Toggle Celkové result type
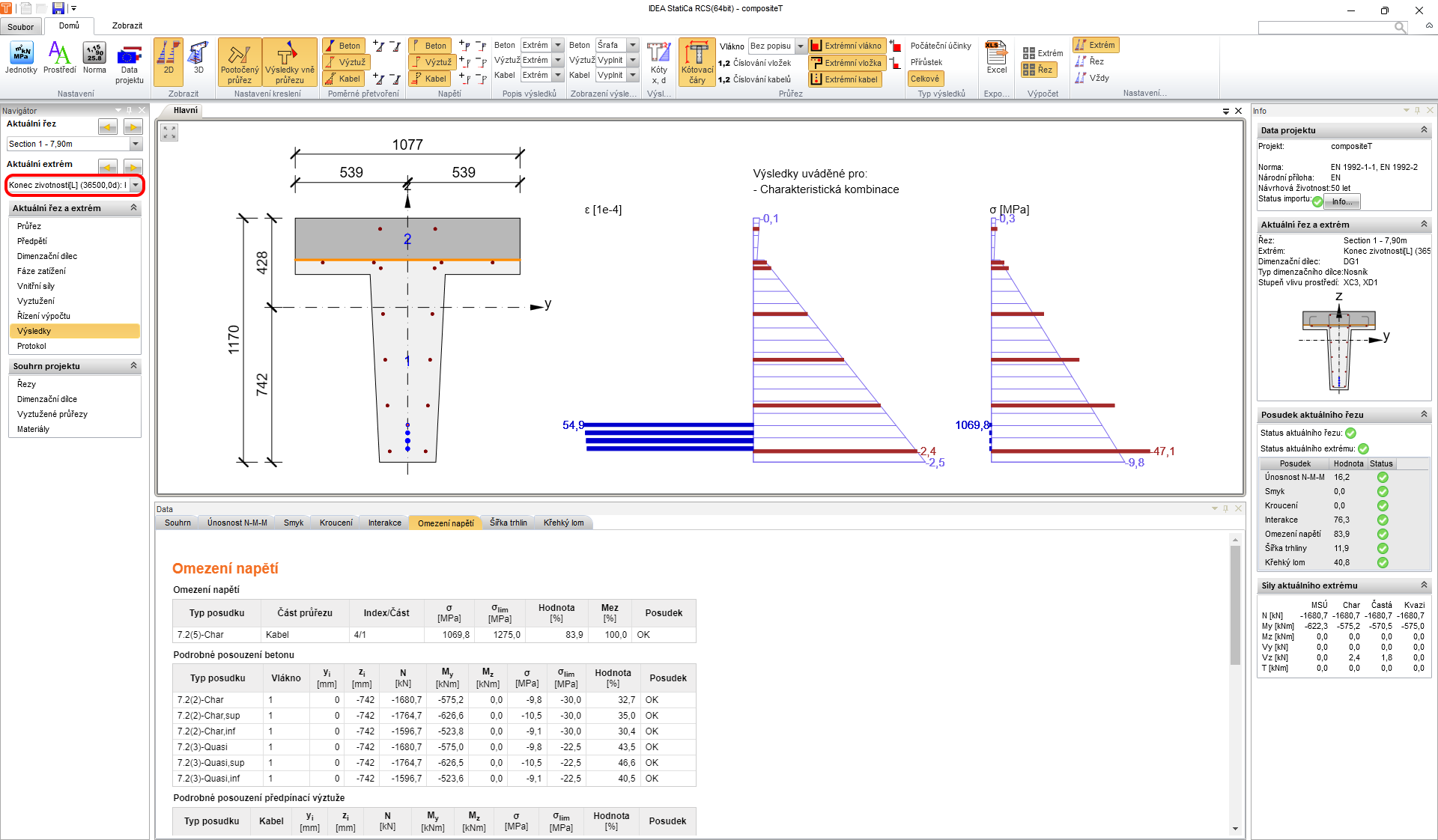 (925, 79)
